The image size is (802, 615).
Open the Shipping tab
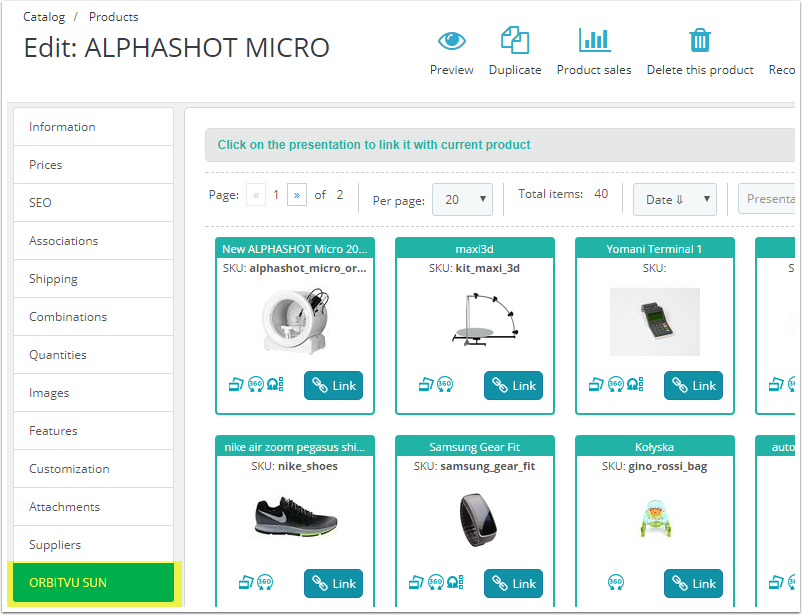tap(94, 279)
